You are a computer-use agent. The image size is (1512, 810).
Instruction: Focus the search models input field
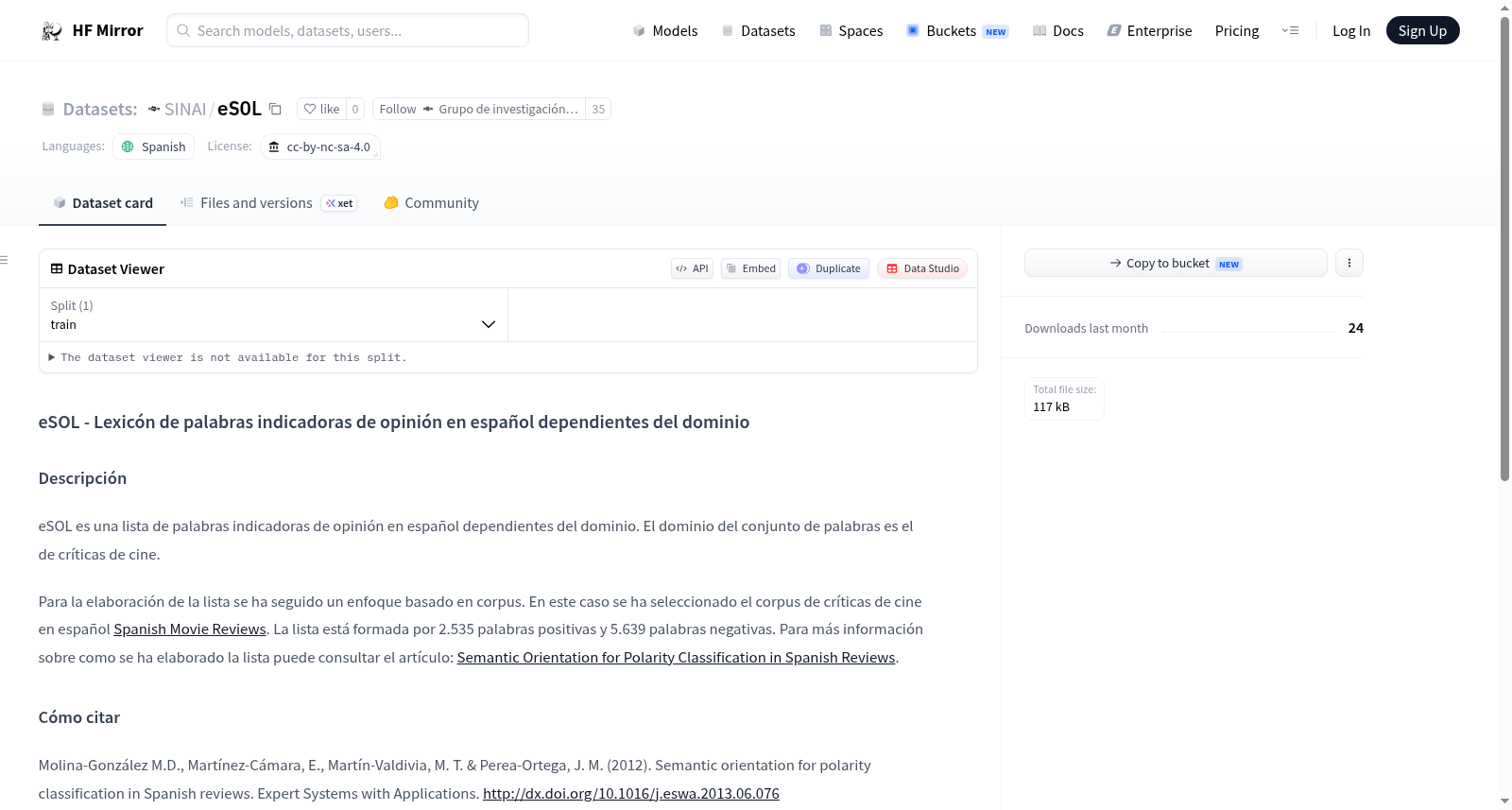click(x=348, y=30)
